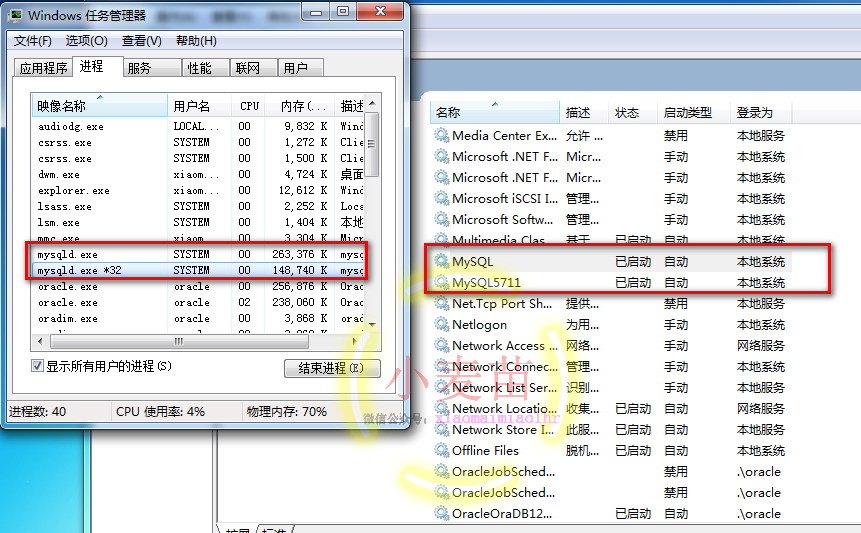Click the 结束进程(E) button
The image size is (861, 533).
pyautogui.click(x=332, y=368)
